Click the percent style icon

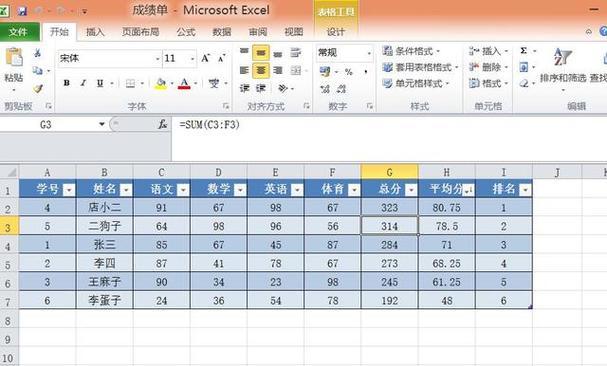pos(349,72)
